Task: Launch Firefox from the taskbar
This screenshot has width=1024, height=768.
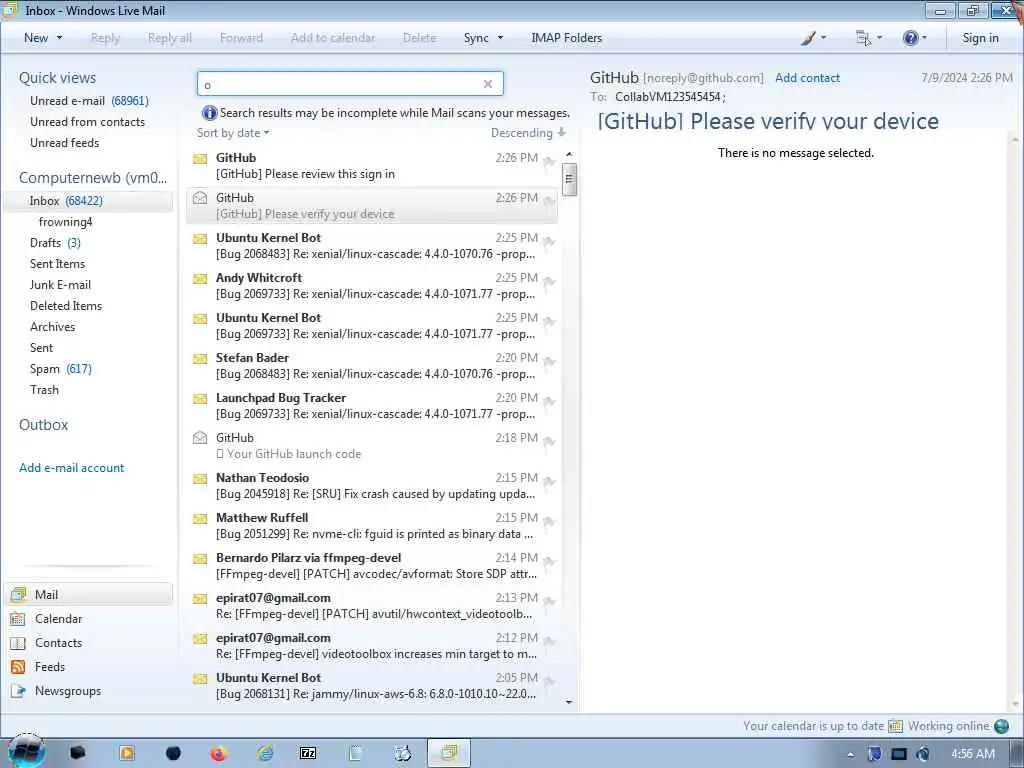Action: 218,754
